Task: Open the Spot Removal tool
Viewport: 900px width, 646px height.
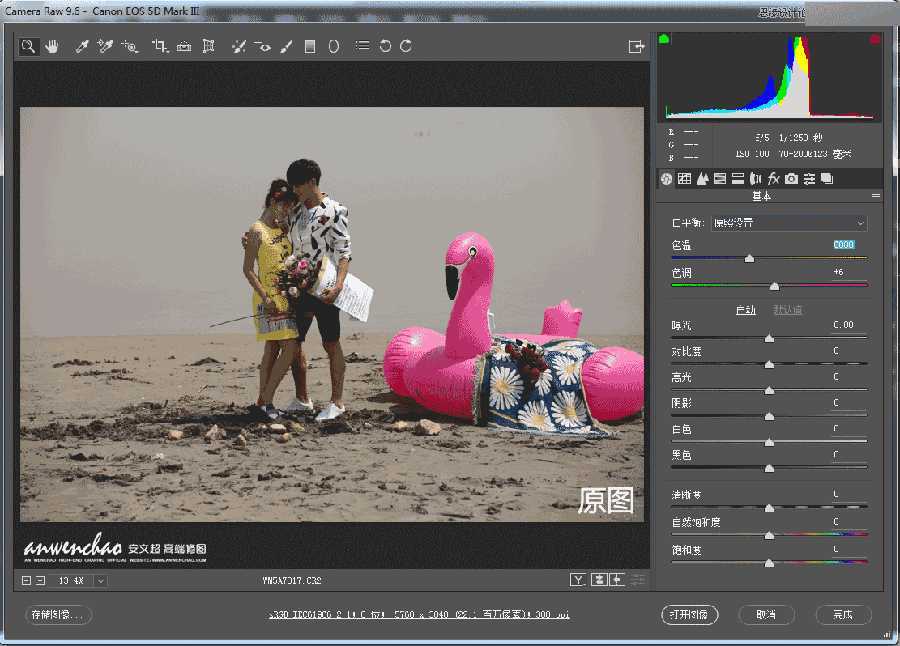Action: [x=239, y=45]
